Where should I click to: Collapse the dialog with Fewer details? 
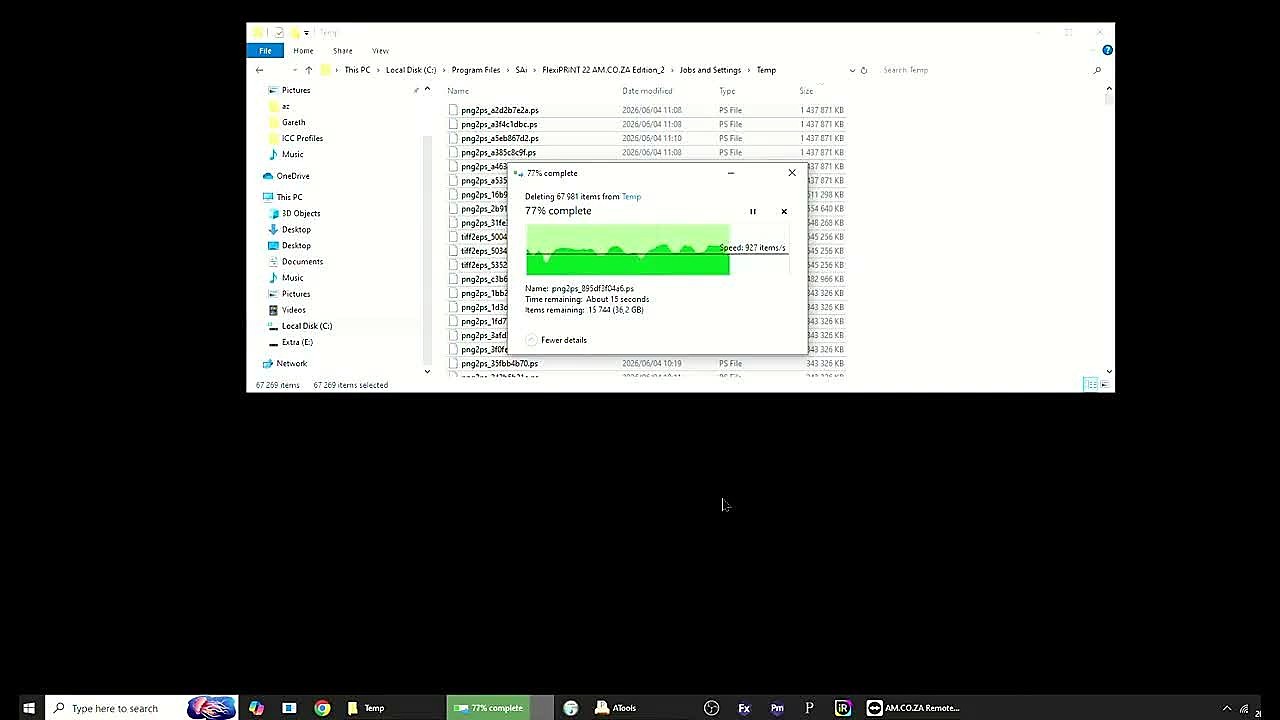[x=556, y=340]
